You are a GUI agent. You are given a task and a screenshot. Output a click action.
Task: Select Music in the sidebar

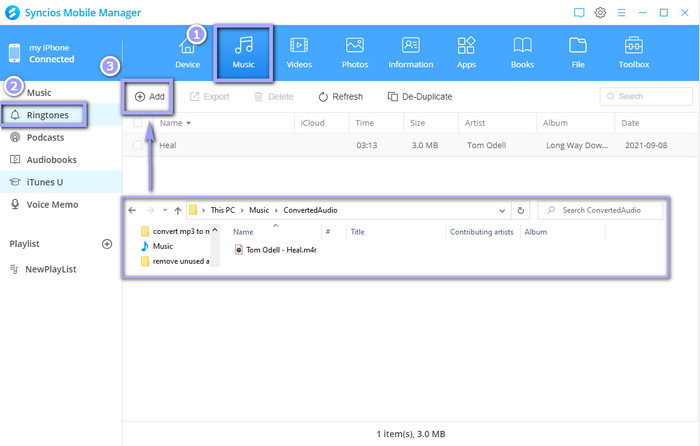(39, 93)
